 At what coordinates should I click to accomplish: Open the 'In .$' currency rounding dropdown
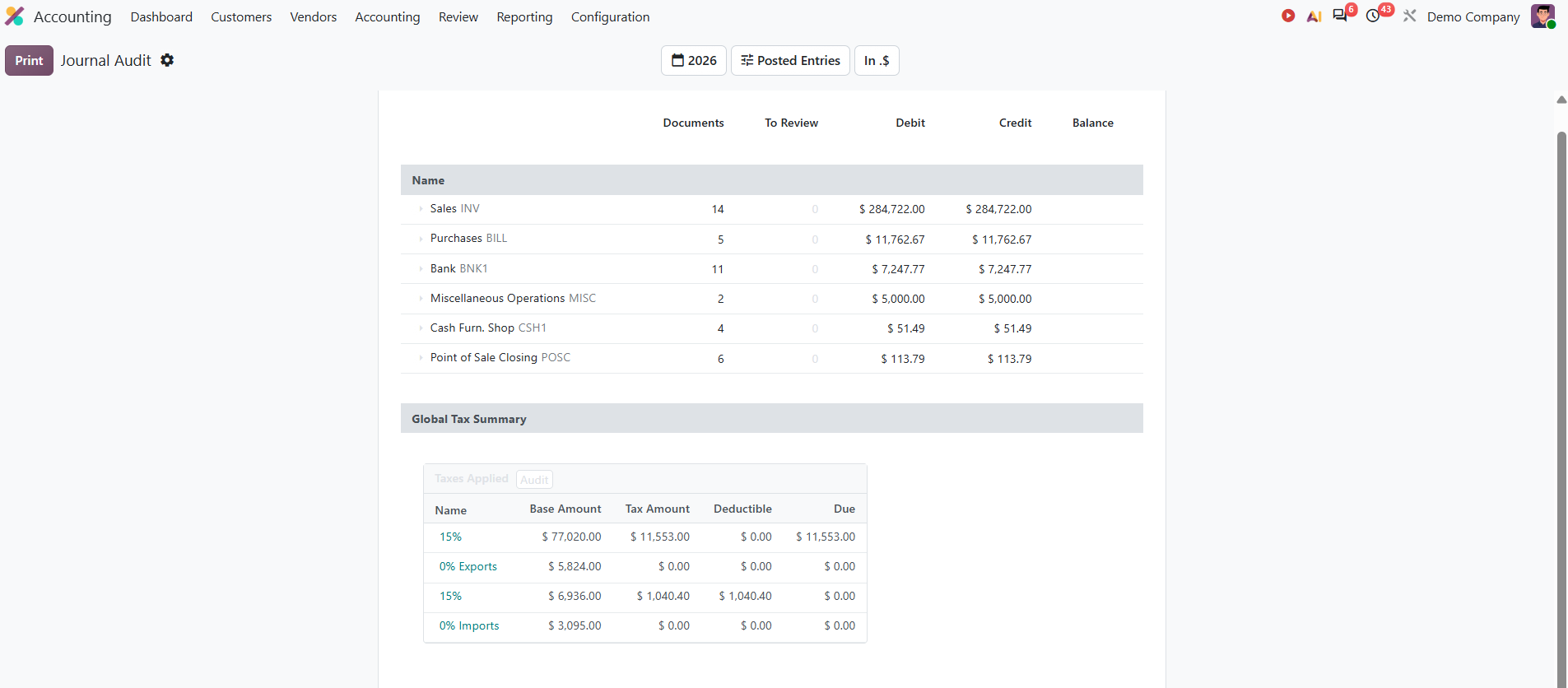click(877, 60)
